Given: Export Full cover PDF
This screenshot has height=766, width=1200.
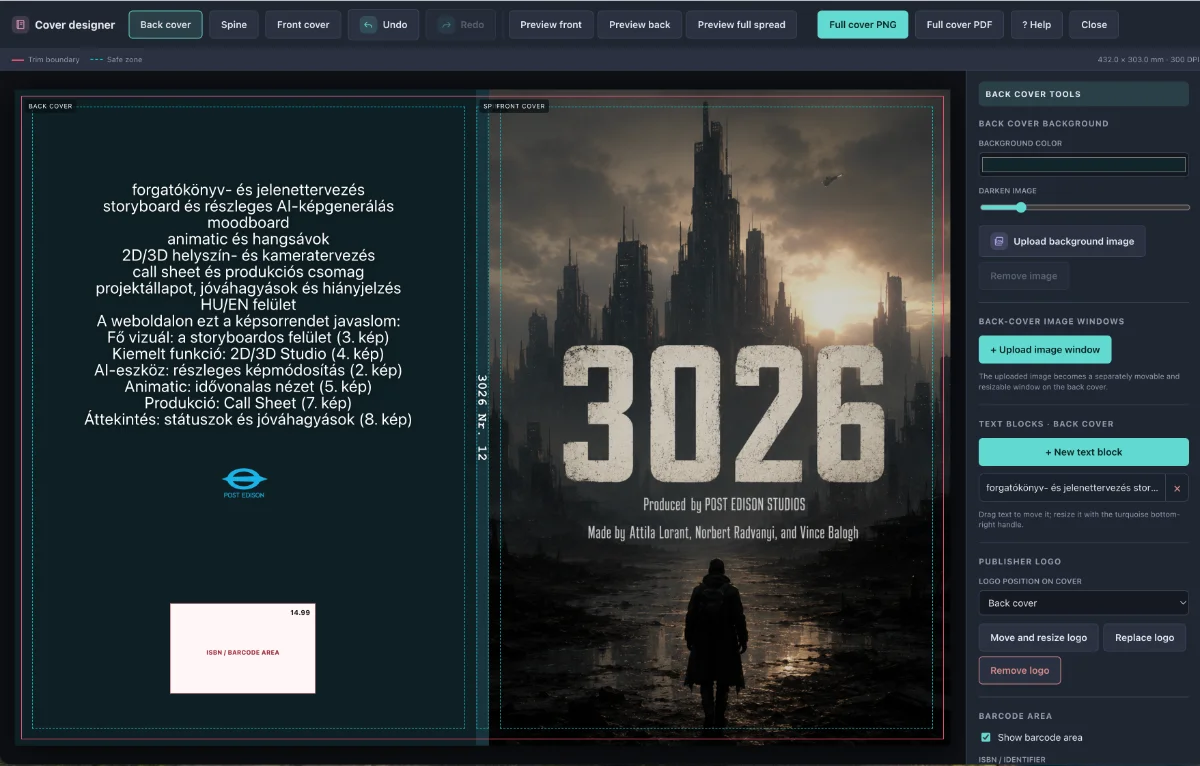Looking at the screenshot, I should pos(959,25).
